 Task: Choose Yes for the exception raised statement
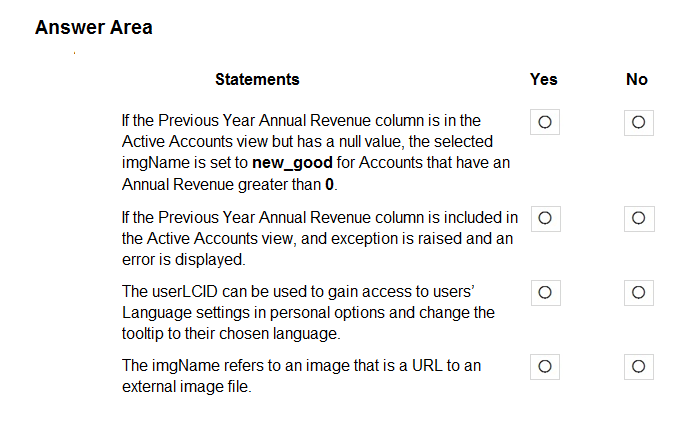coord(545,218)
